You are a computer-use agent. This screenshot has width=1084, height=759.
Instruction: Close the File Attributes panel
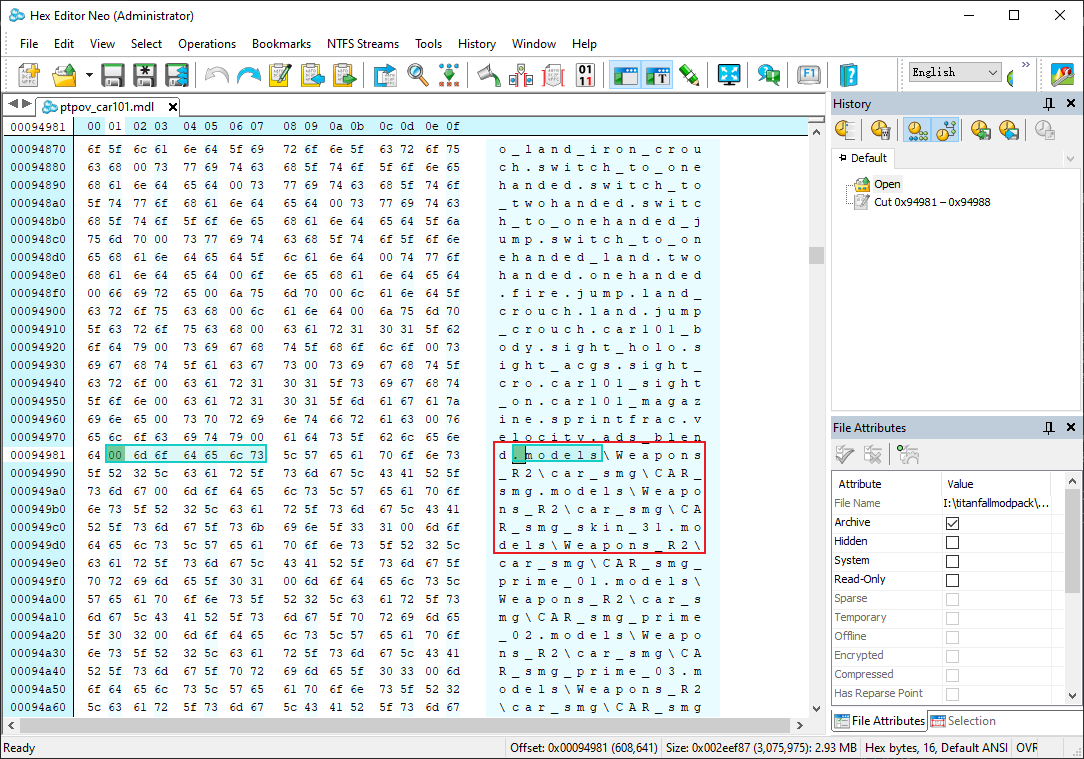pyautogui.click(x=1071, y=427)
